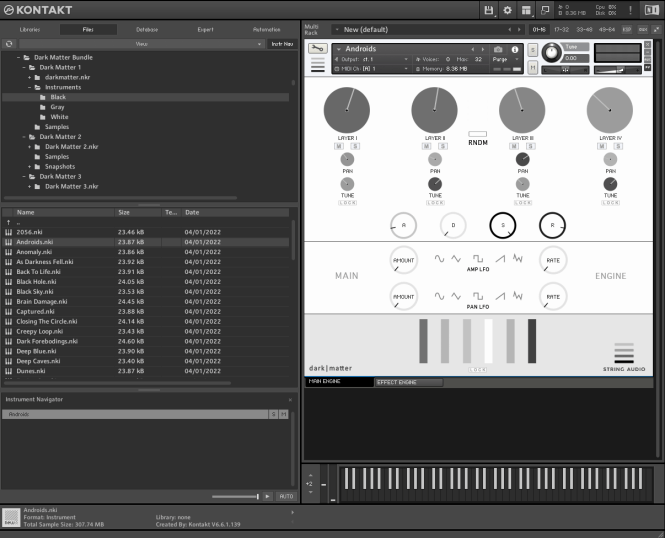Select the sine wave for PAN LFO

pyautogui.click(x=439, y=295)
